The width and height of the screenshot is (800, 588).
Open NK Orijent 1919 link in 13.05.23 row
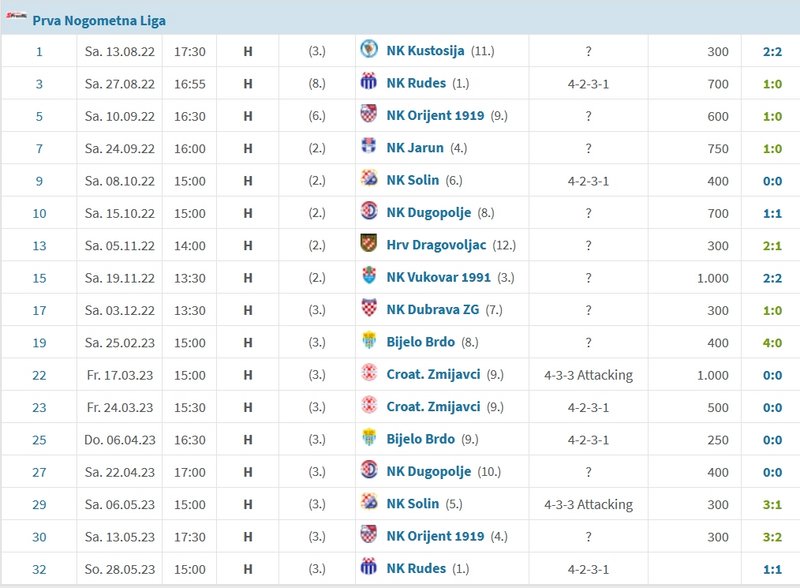(x=435, y=536)
